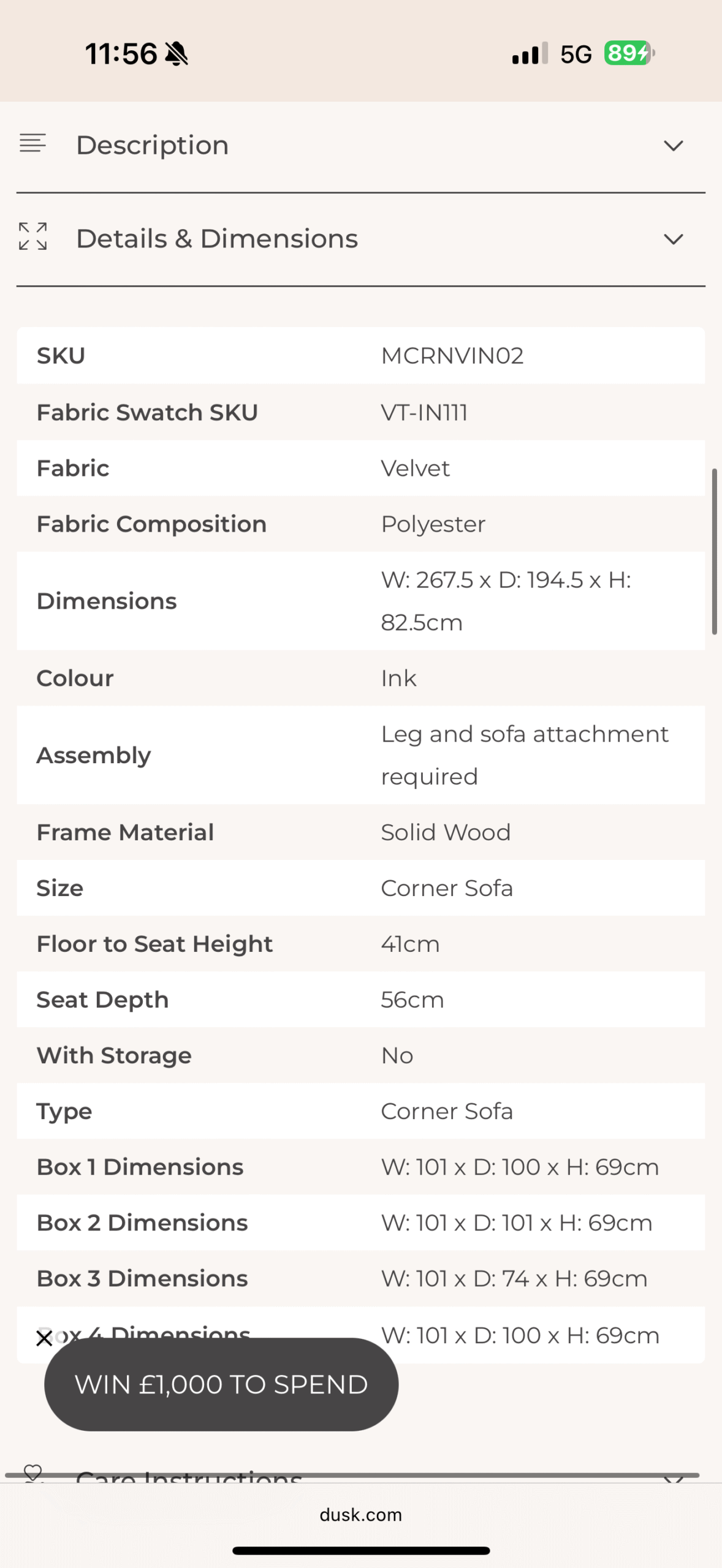Tap the cellular signal bars
Viewport: 722px width, 1568px height.
pyautogui.click(x=530, y=55)
